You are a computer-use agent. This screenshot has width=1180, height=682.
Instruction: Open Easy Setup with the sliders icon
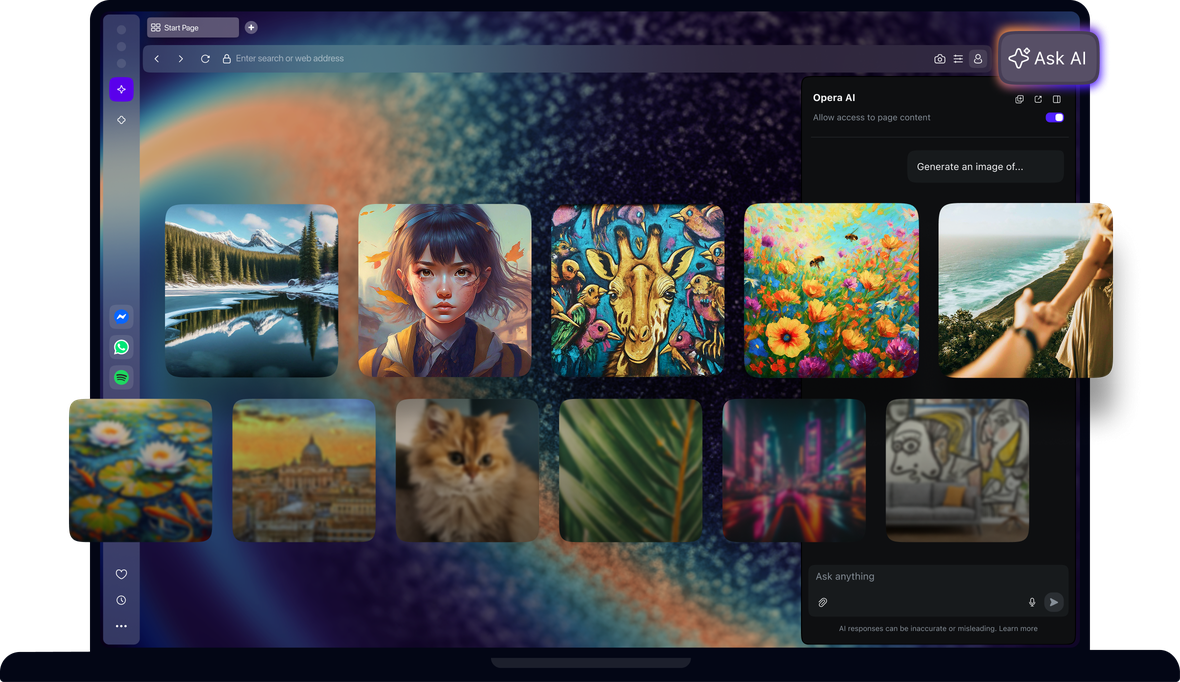click(959, 59)
